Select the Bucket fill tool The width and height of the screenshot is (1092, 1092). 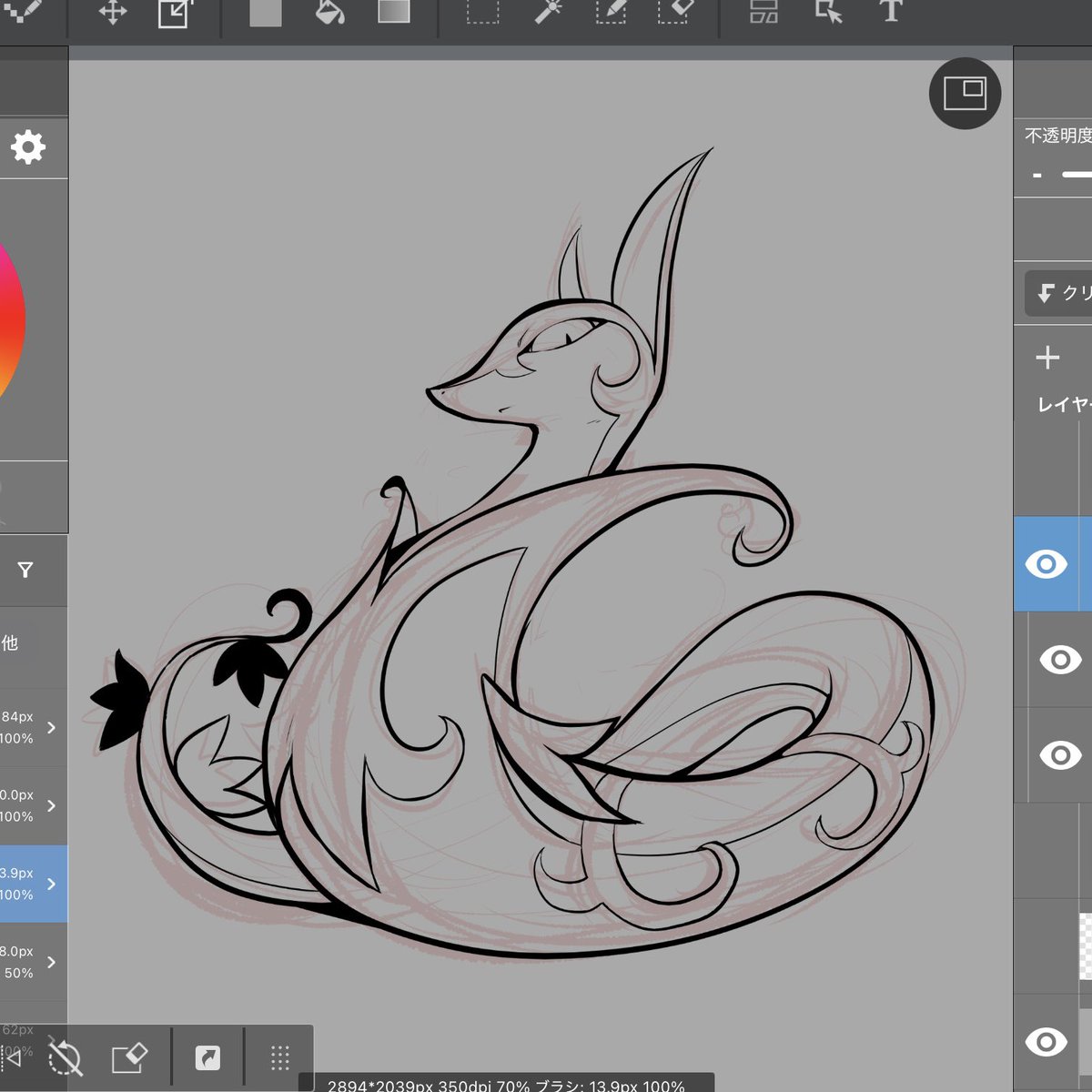[329, 12]
